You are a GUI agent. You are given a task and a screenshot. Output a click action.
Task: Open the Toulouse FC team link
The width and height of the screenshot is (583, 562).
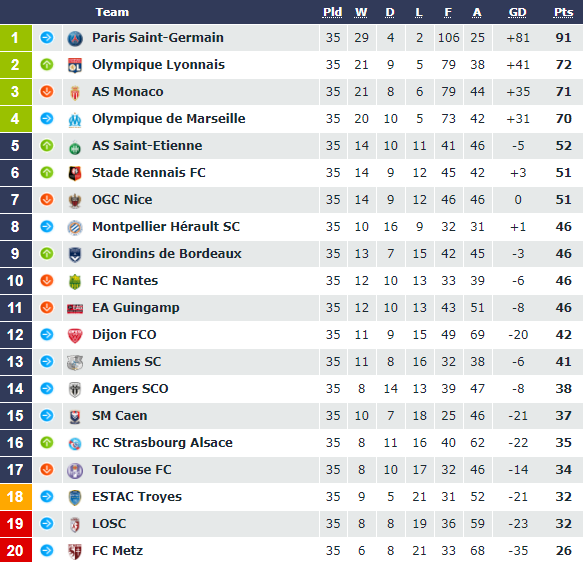tap(132, 469)
